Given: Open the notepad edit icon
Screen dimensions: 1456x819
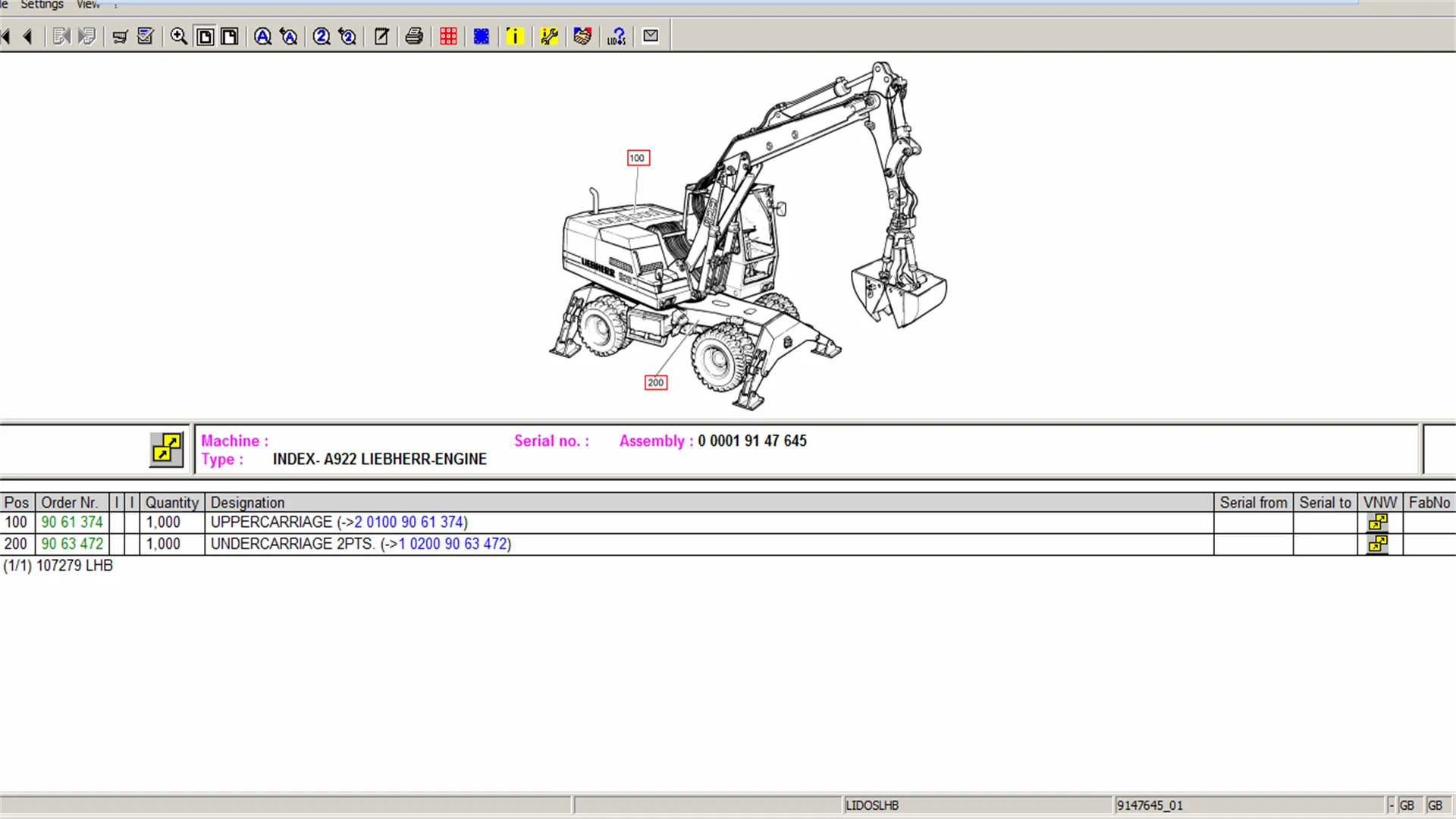Looking at the screenshot, I should click(x=381, y=36).
